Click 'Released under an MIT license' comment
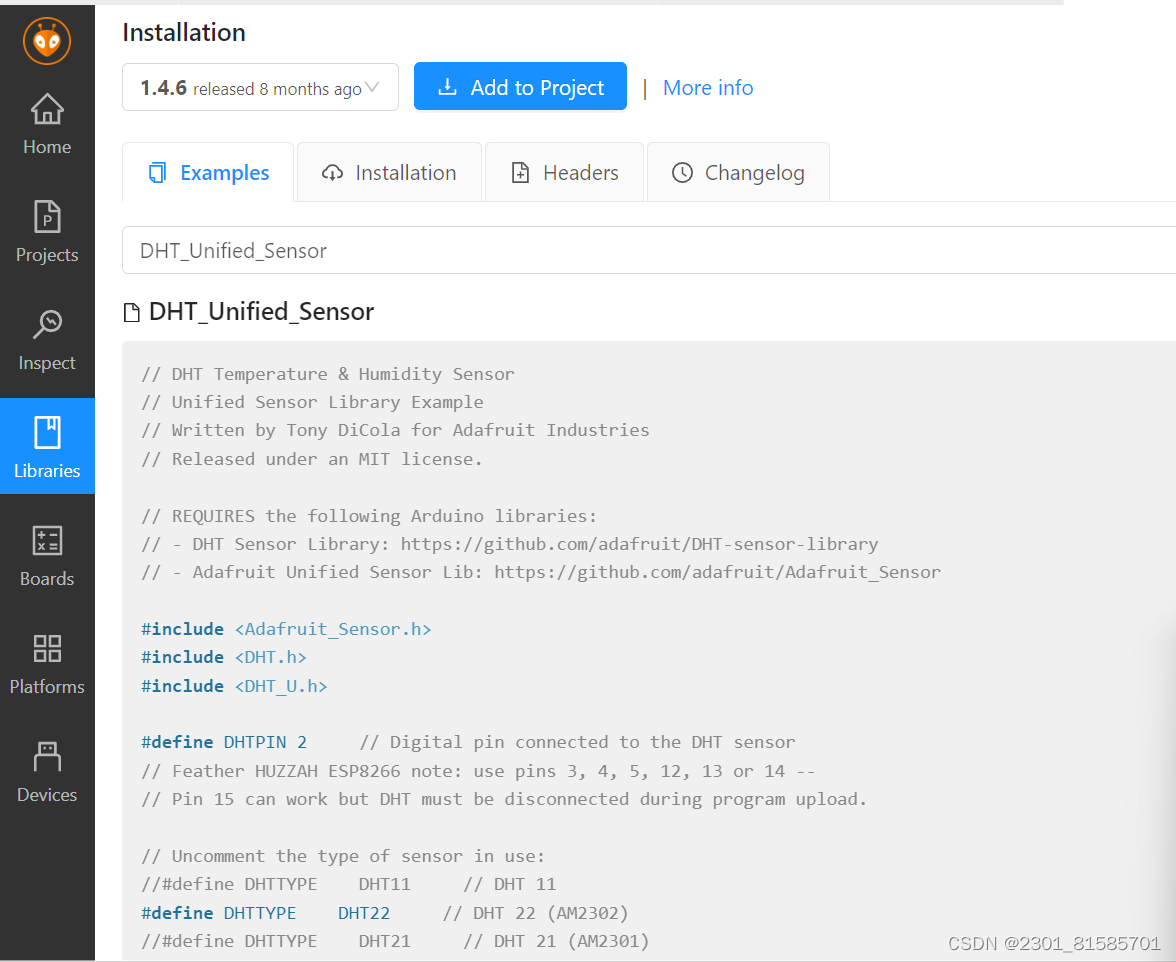The image size is (1176, 962). pyautogui.click(x=312, y=459)
